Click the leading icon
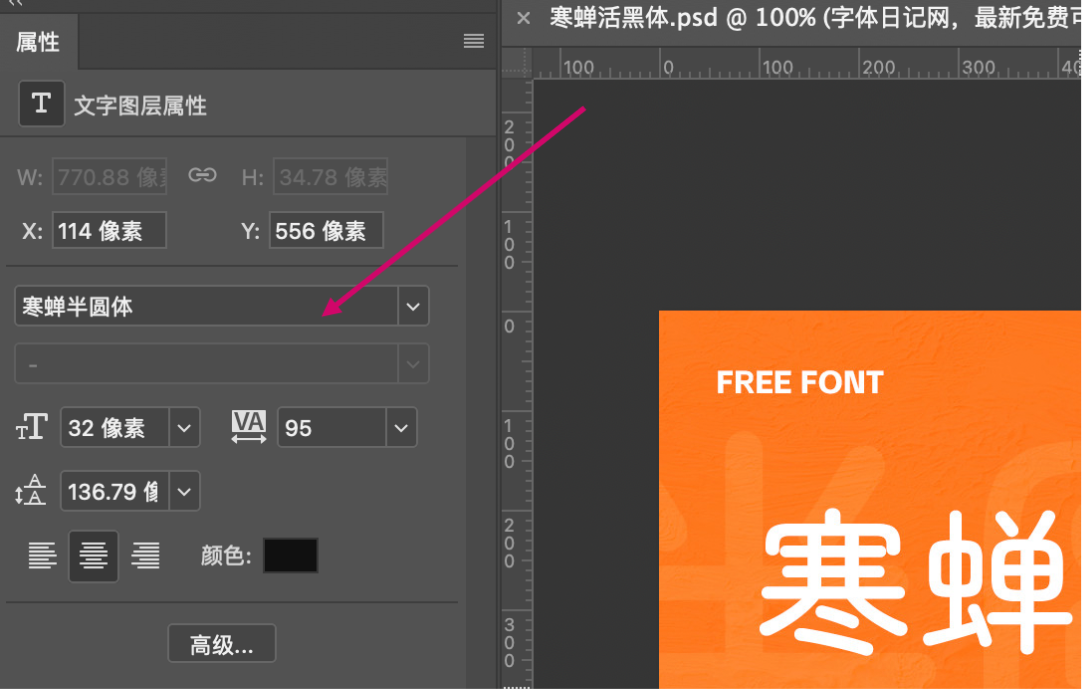This screenshot has width=1086, height=691. 30,491
